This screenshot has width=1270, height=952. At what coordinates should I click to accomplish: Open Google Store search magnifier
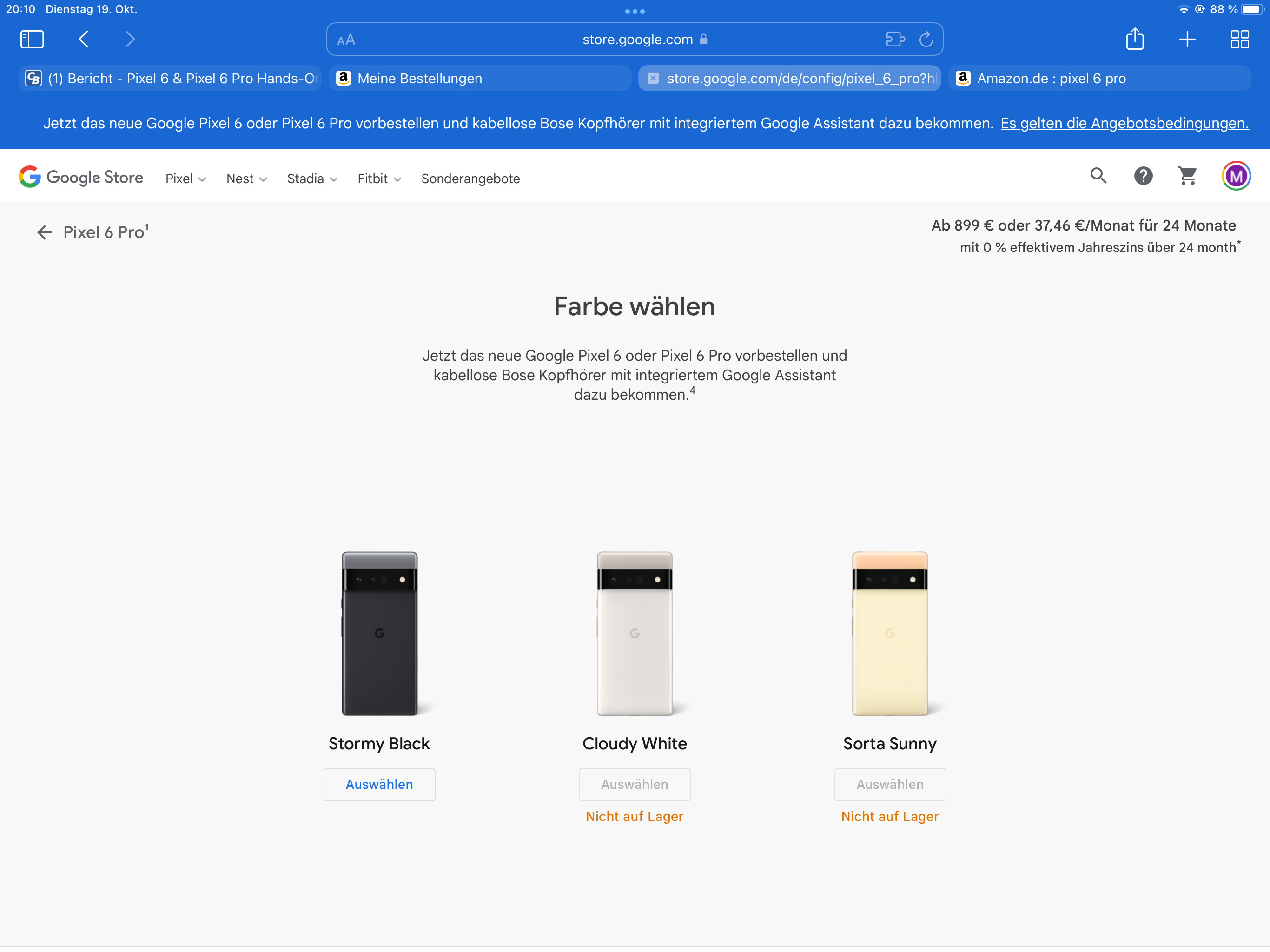(1098, 176)
